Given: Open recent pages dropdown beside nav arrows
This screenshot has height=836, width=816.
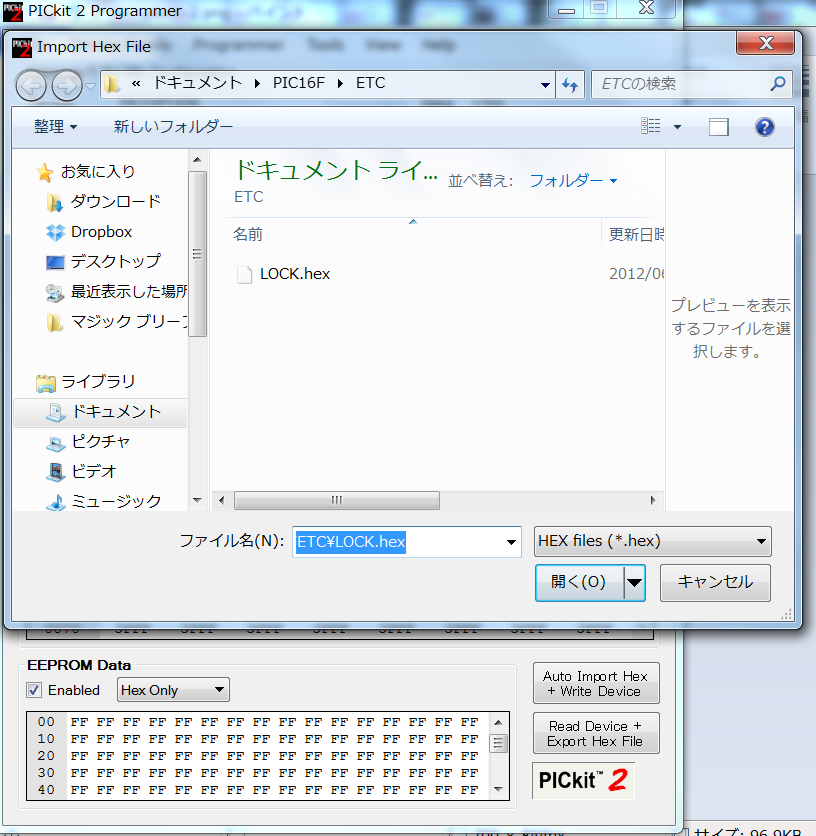Looking at the screenshot, I should [x=91, y=86].
